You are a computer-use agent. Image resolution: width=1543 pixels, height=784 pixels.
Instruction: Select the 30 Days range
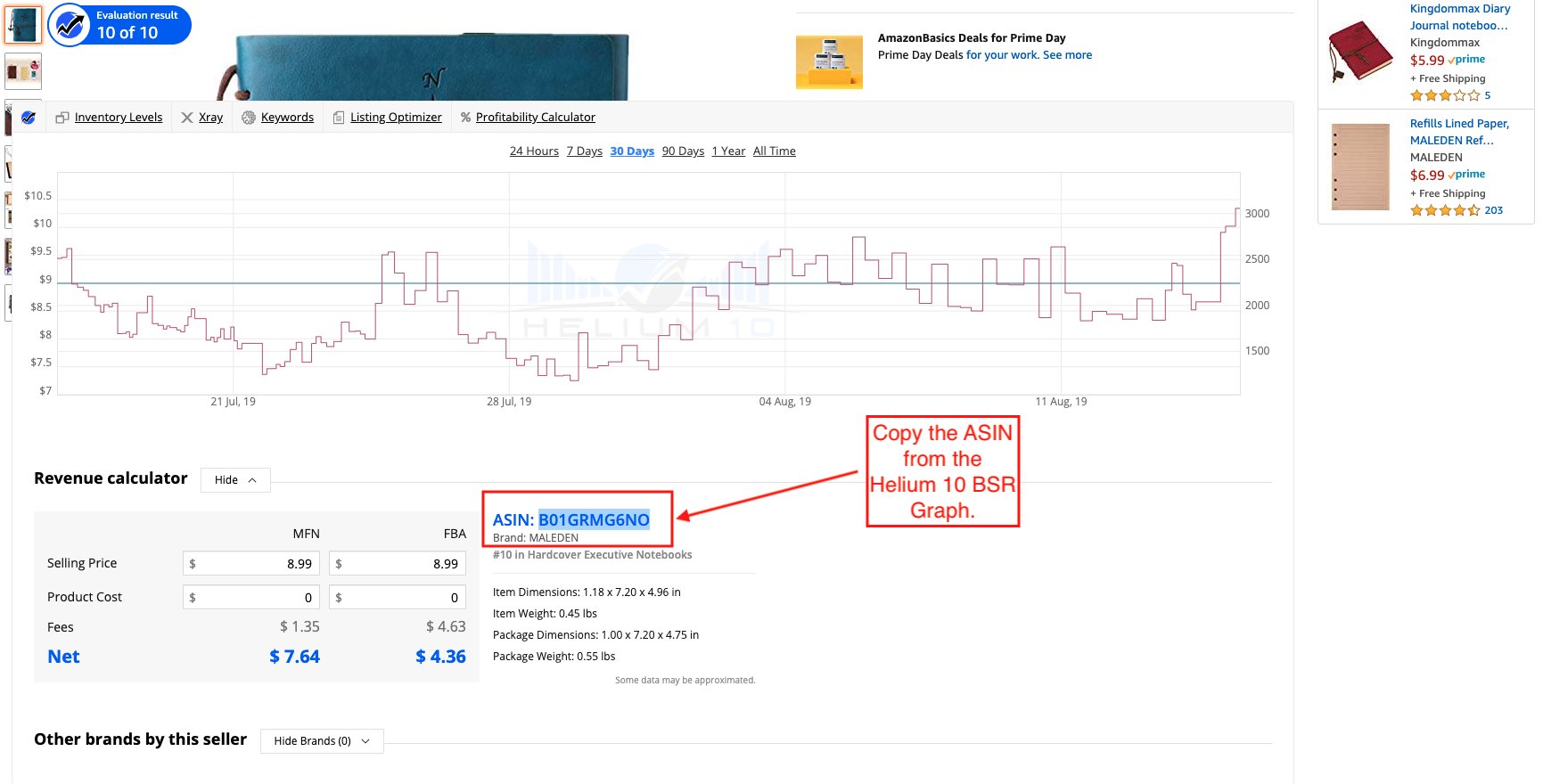point(632,151)
